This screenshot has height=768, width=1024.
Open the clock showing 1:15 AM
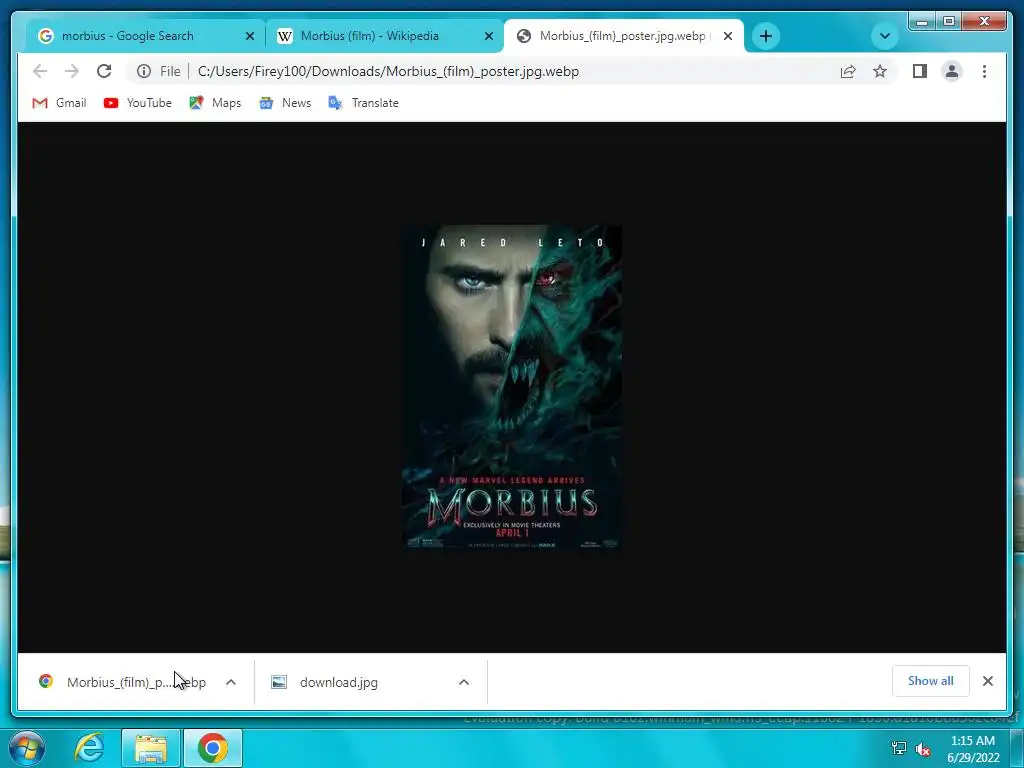tap(973, 749)
